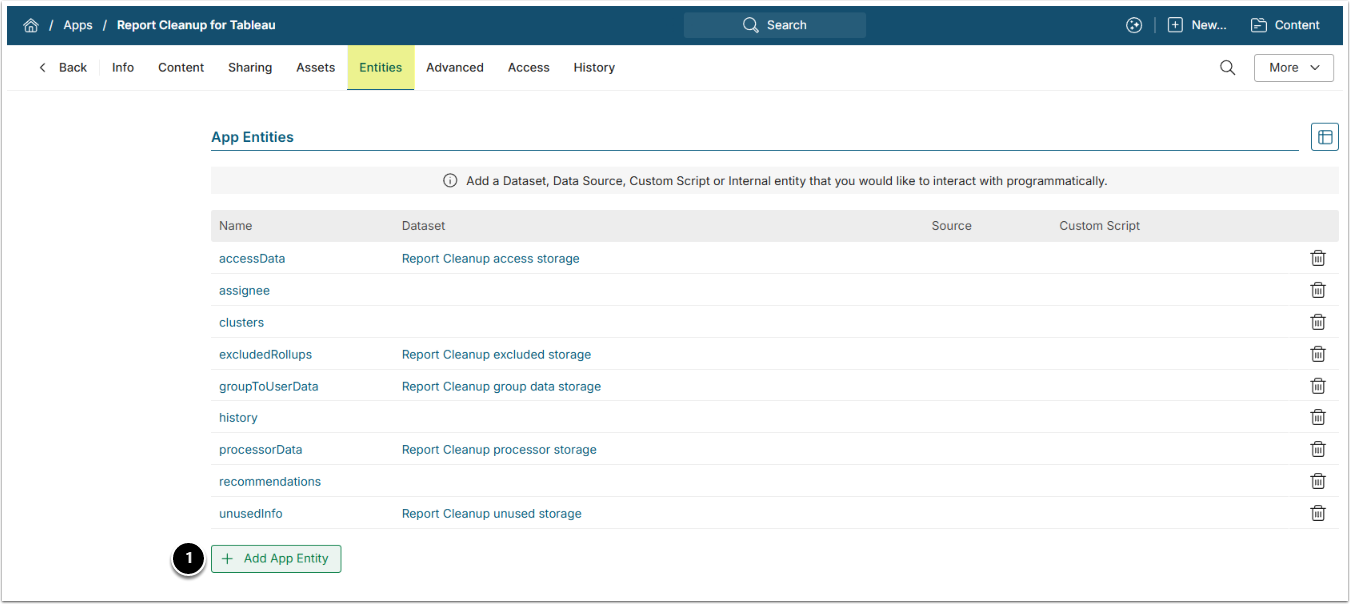Remove the history entity with trash icon
Viewport: 1350px width, 604px height.
tap(1318, 417)
